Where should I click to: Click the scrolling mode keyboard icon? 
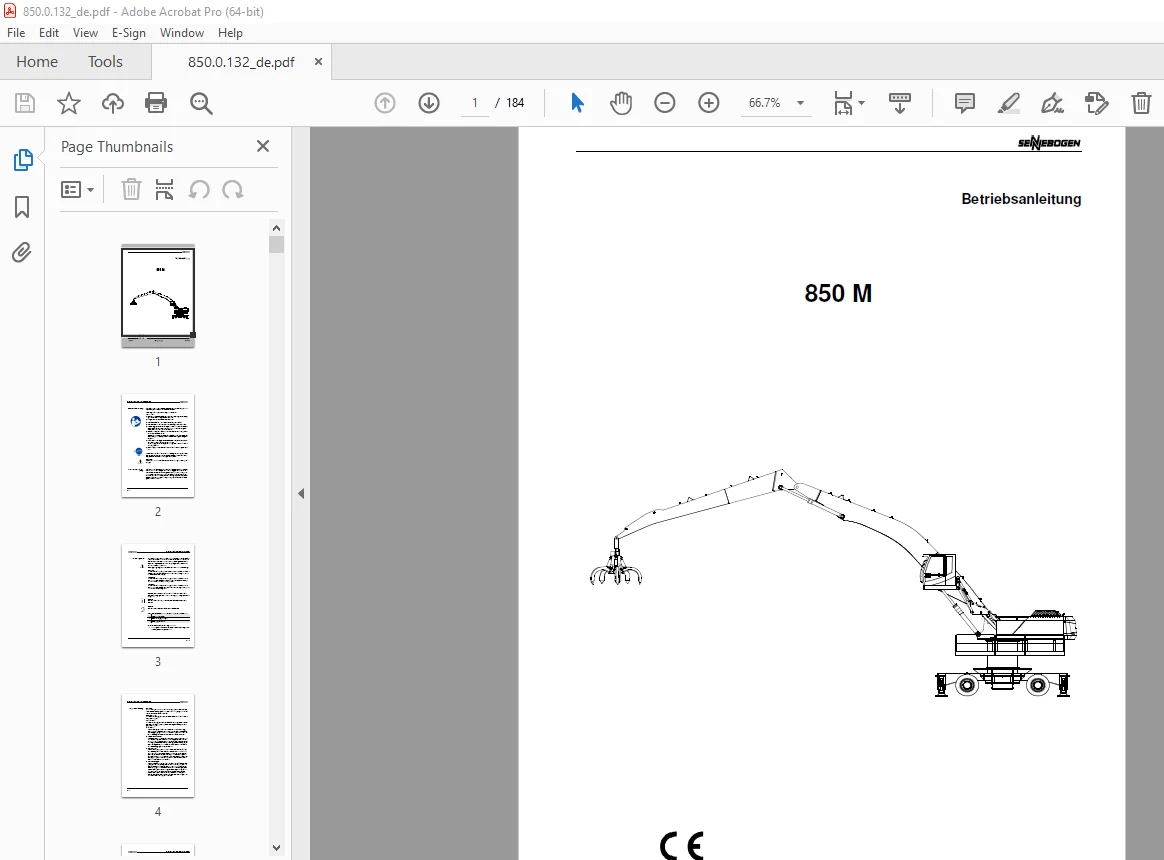[x=900, y=103]
